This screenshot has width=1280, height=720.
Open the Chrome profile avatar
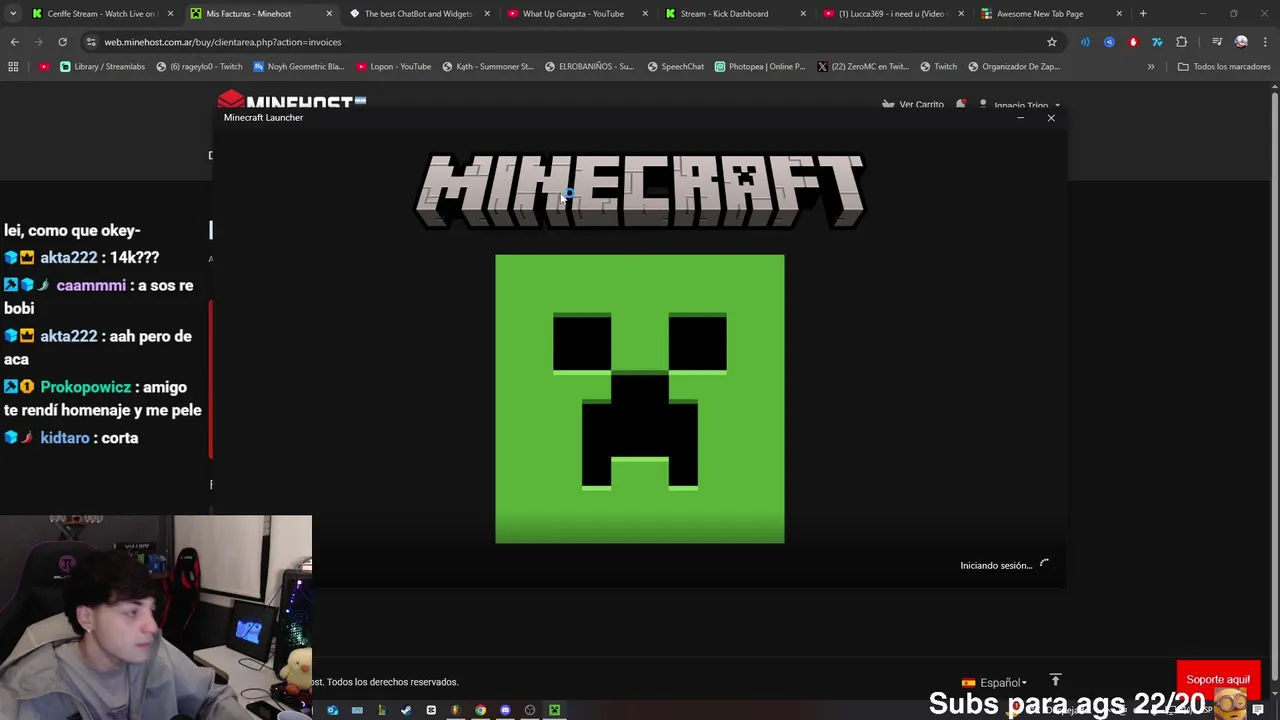coord(1241,42)
